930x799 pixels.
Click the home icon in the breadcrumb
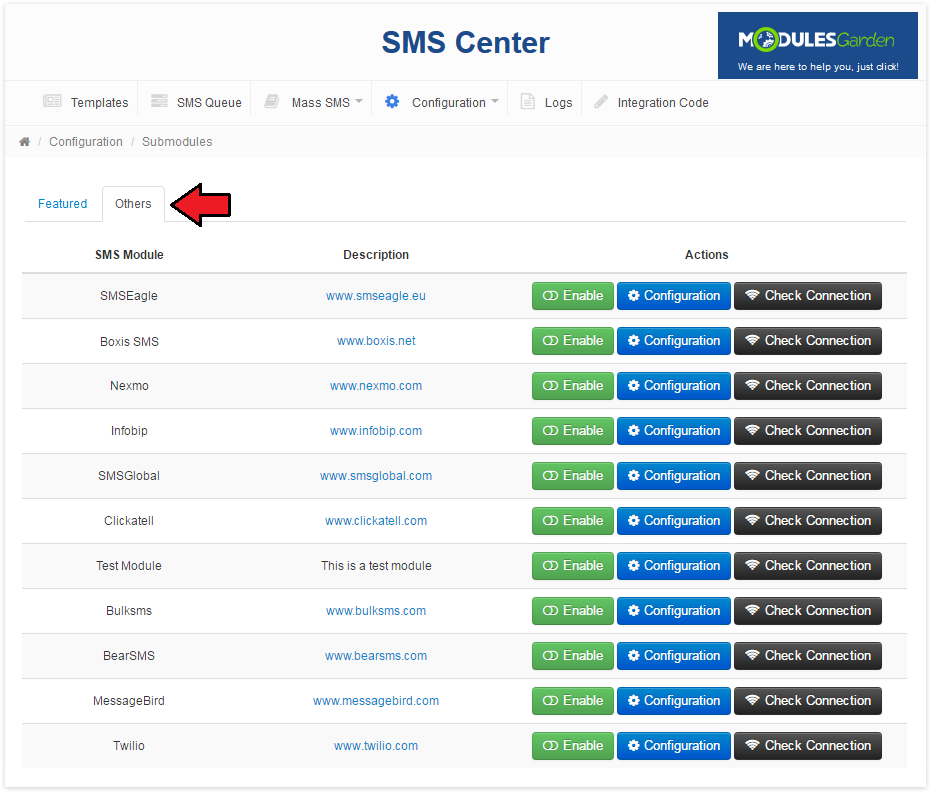[24, 142]
